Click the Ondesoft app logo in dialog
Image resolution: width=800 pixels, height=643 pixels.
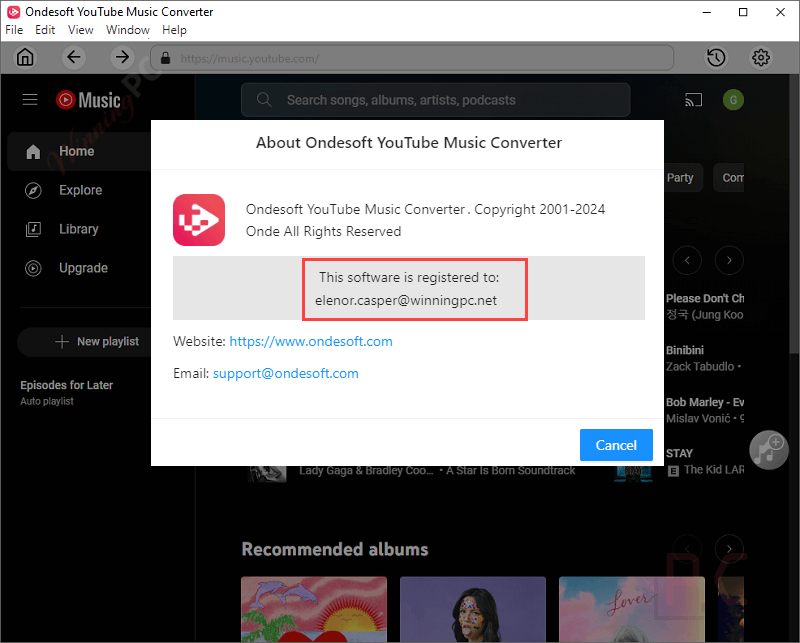(x=199, y=219)
